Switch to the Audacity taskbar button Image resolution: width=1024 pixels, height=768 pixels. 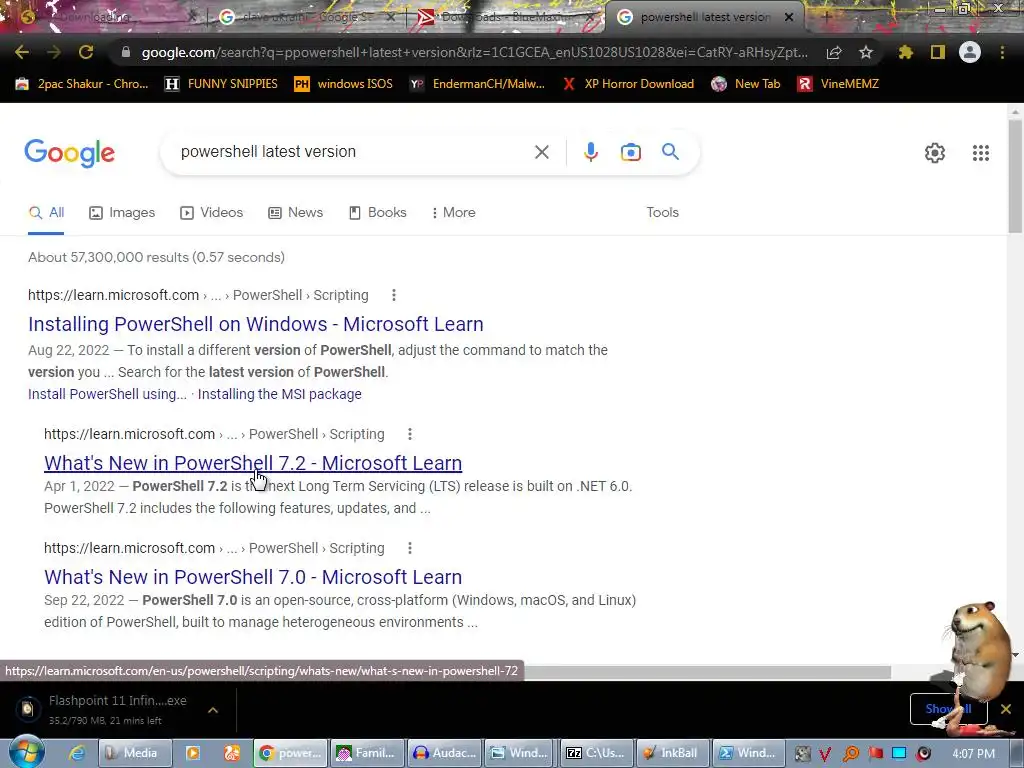click(445, 753)
